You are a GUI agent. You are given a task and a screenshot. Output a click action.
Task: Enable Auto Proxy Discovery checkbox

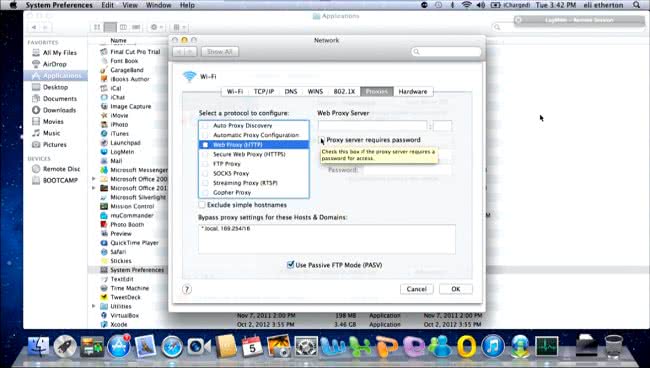point(205,126)
